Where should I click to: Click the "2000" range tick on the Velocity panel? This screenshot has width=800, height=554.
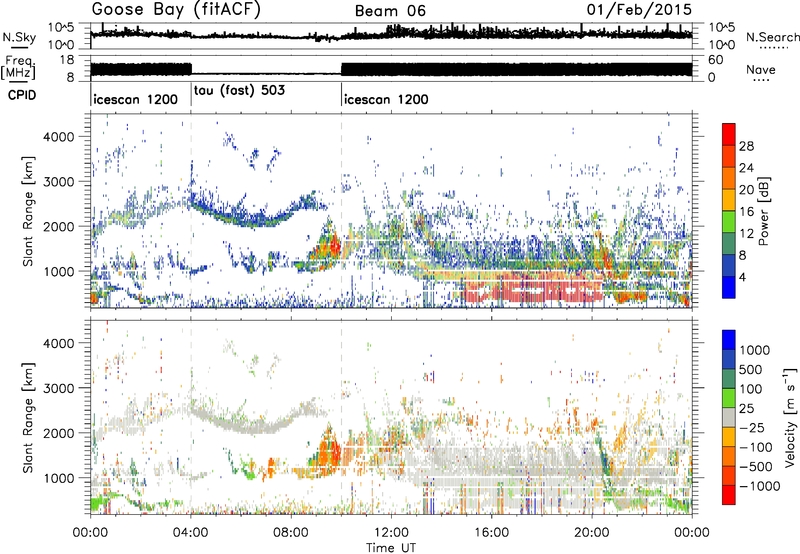(59, 433)
